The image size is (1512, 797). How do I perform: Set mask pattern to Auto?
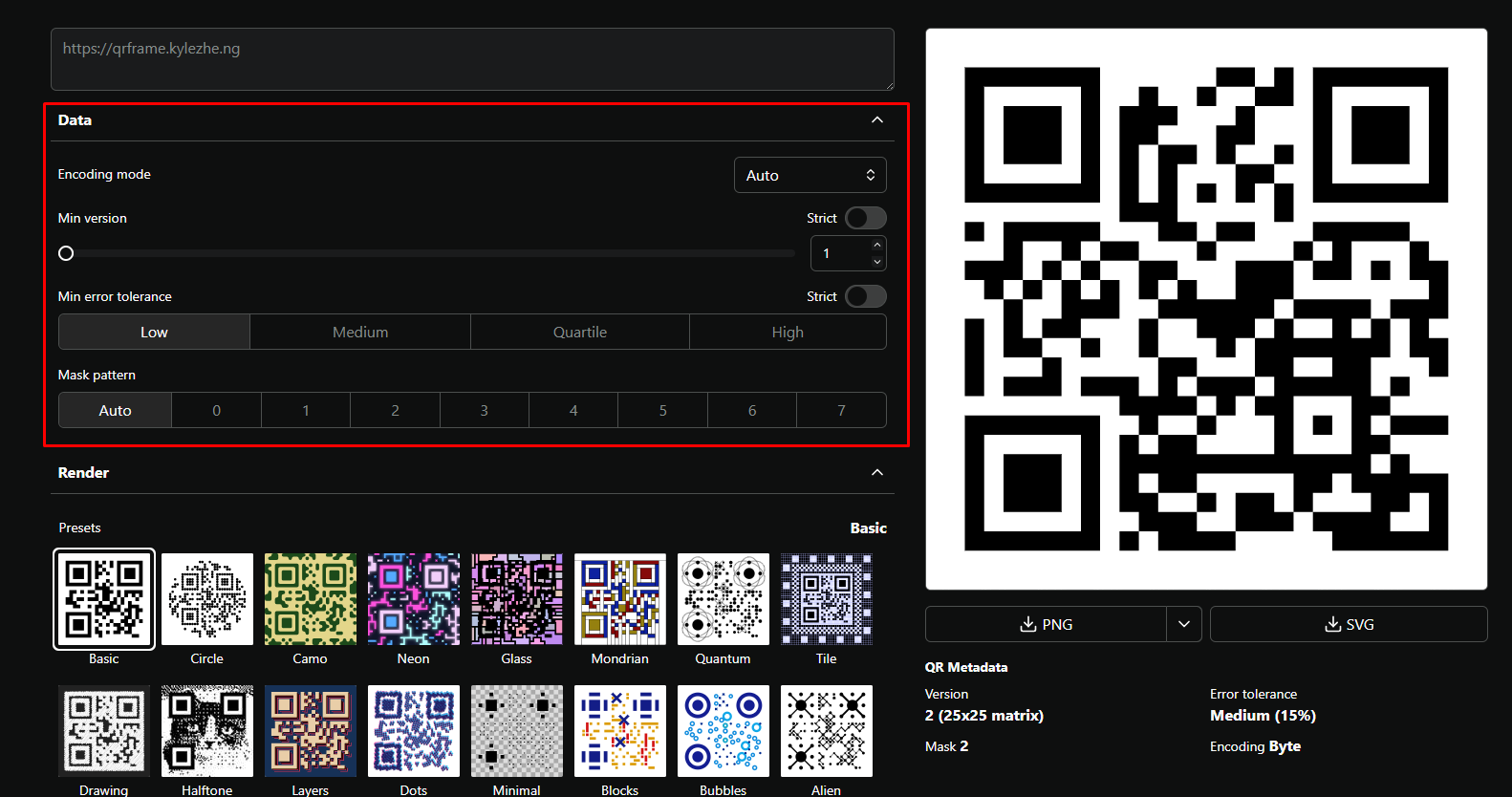pos(115,410)
